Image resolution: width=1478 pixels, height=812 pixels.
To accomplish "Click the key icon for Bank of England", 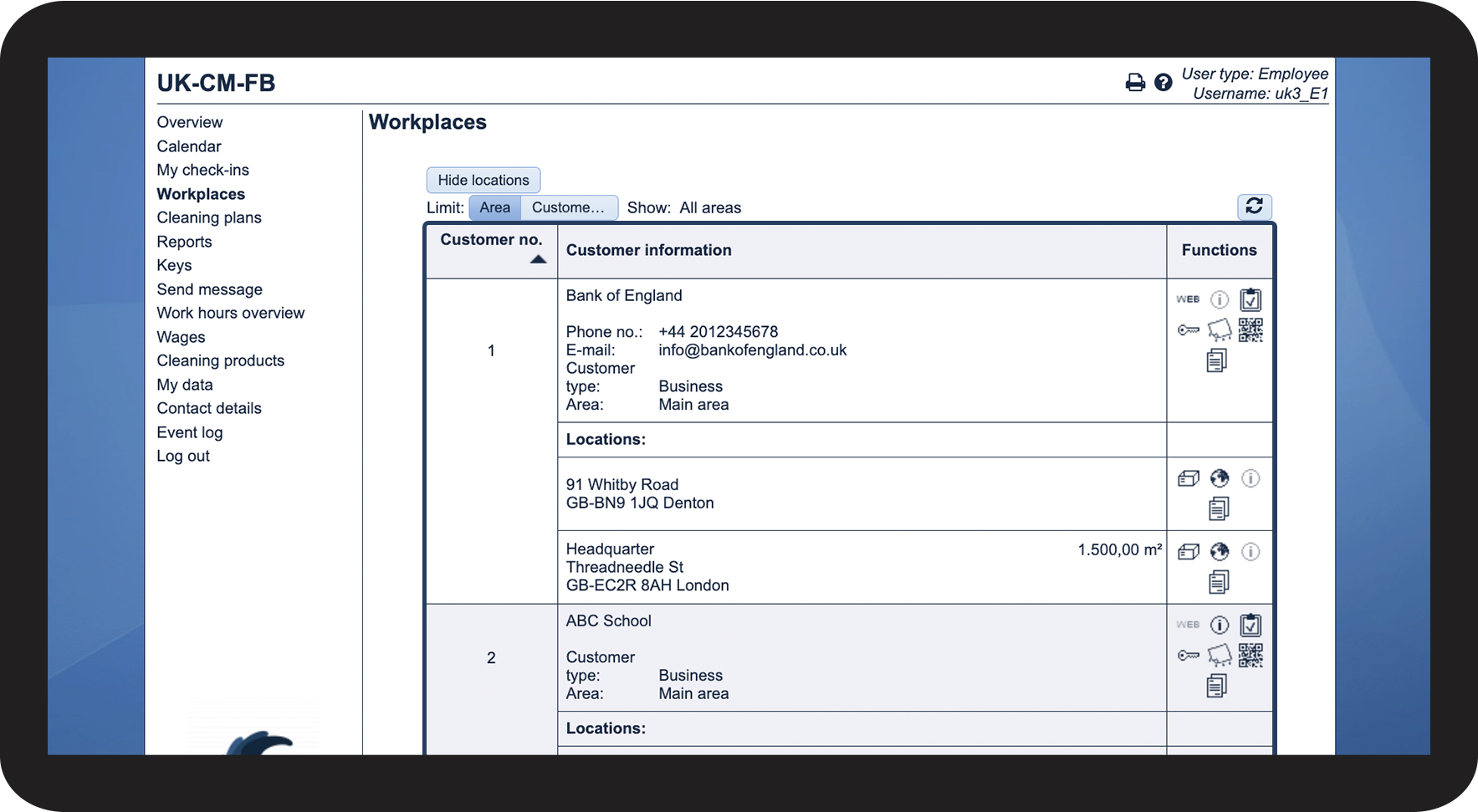I will click(x=1188, y=330).
